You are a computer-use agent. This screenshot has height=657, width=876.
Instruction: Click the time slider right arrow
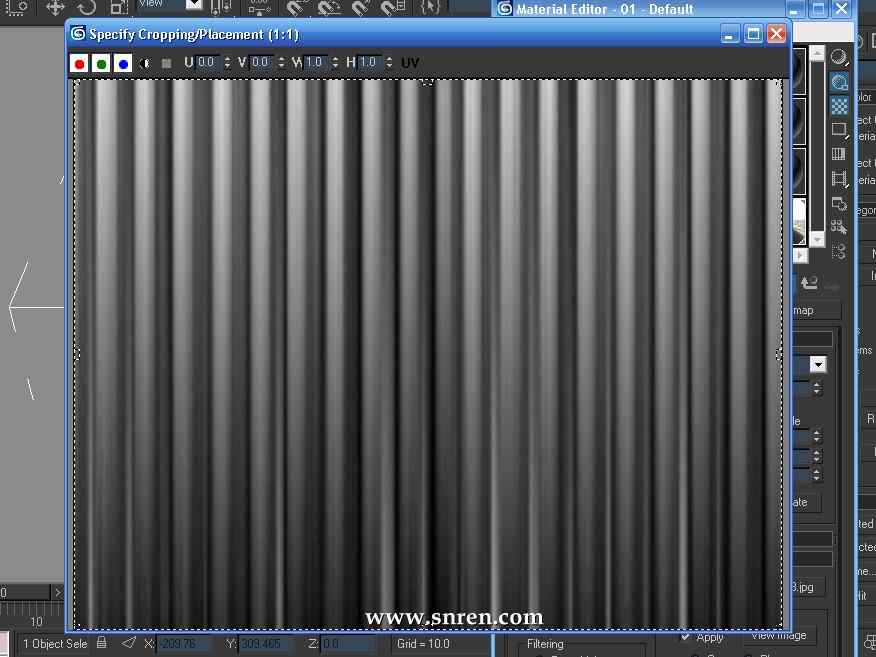tap(58, 592)
